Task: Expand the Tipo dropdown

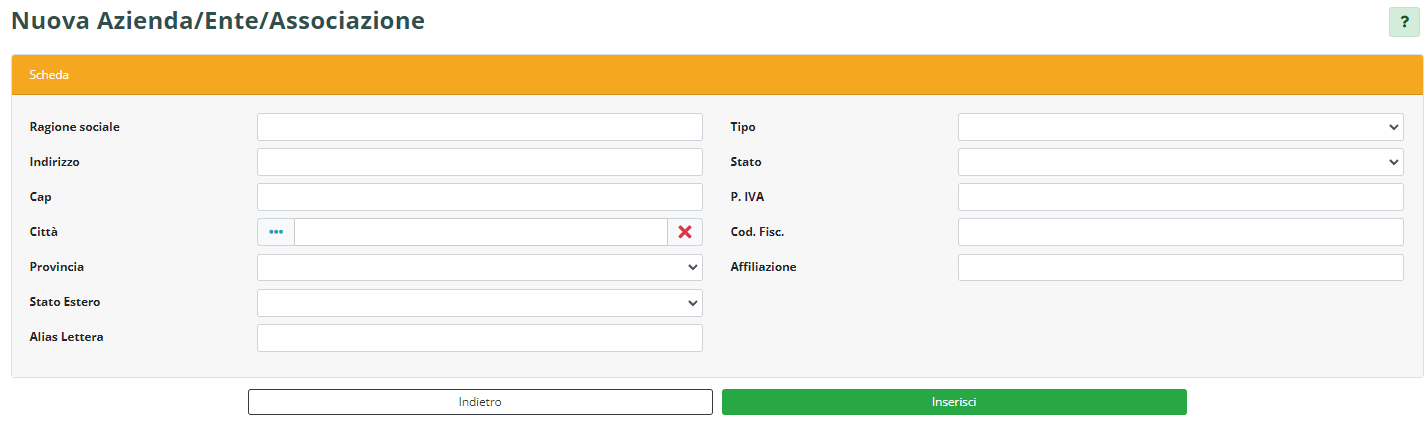Action: pos(1180,127)
